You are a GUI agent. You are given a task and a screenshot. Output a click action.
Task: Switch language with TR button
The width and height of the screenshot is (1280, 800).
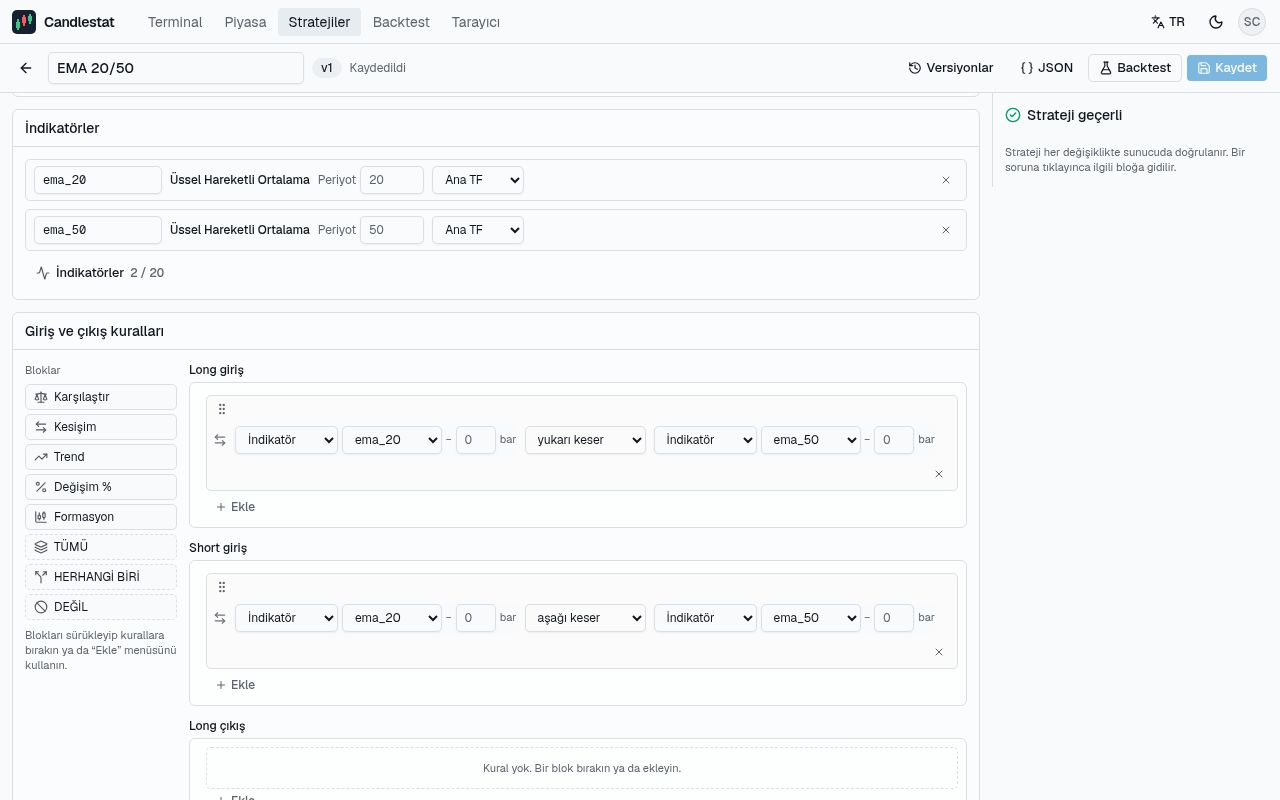click(1168, 22)
